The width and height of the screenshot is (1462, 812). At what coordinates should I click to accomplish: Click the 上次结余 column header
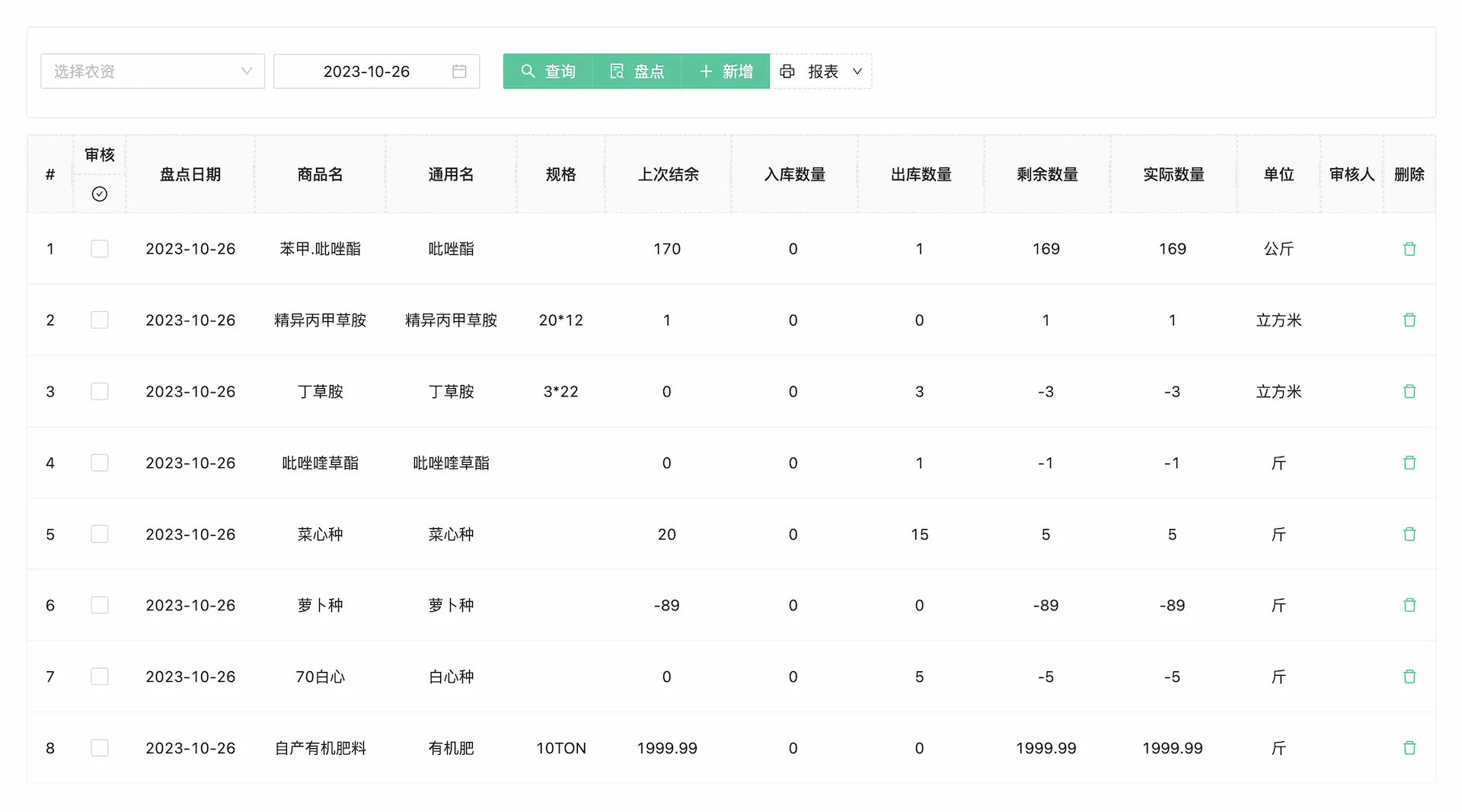[668, 174]
